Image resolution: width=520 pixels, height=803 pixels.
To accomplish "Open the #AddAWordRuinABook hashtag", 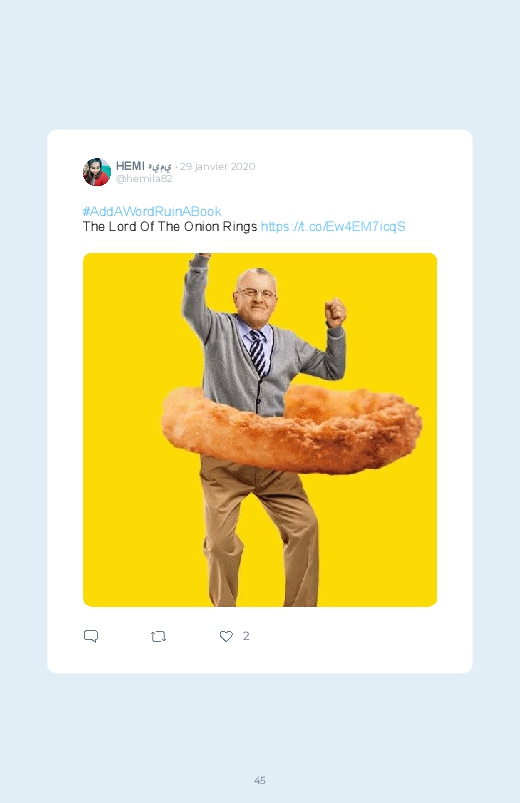I will [x=152, y=211].
